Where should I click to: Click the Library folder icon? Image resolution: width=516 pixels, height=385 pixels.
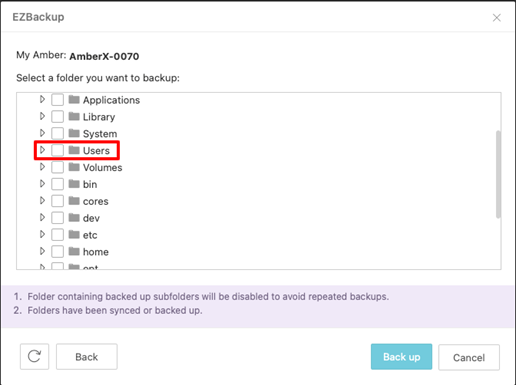(74, 116)
